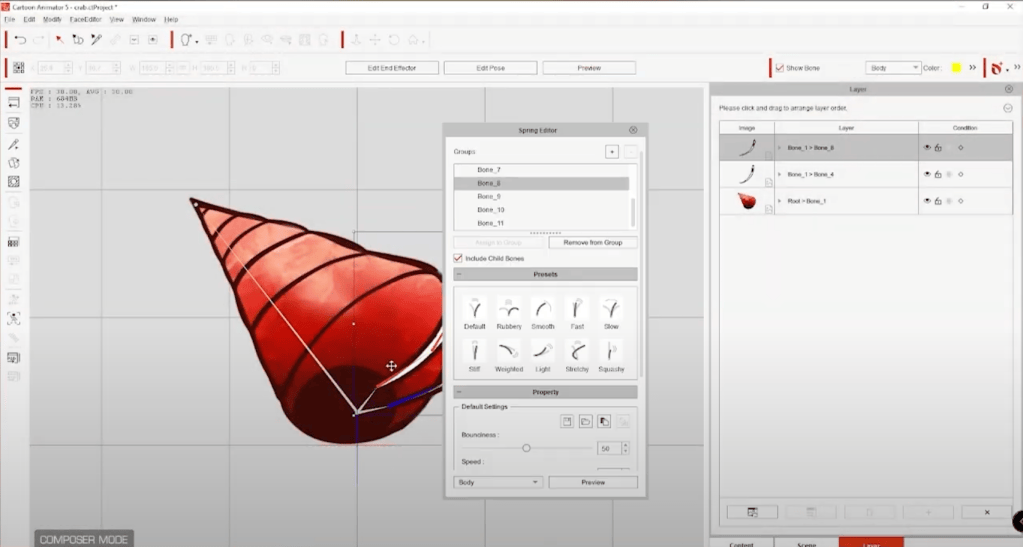
Task: Select the Smooth spring preset
Action: 543,313
